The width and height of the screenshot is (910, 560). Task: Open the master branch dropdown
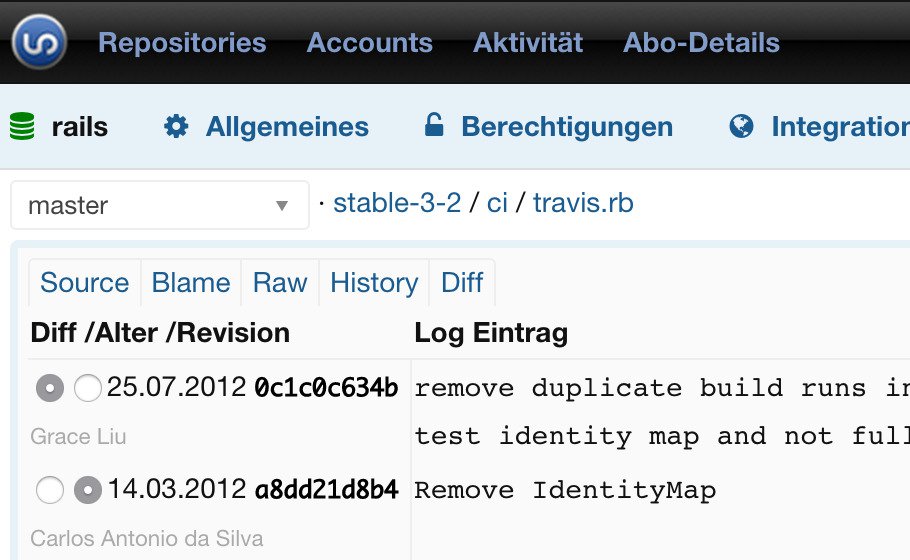[159, 206]
